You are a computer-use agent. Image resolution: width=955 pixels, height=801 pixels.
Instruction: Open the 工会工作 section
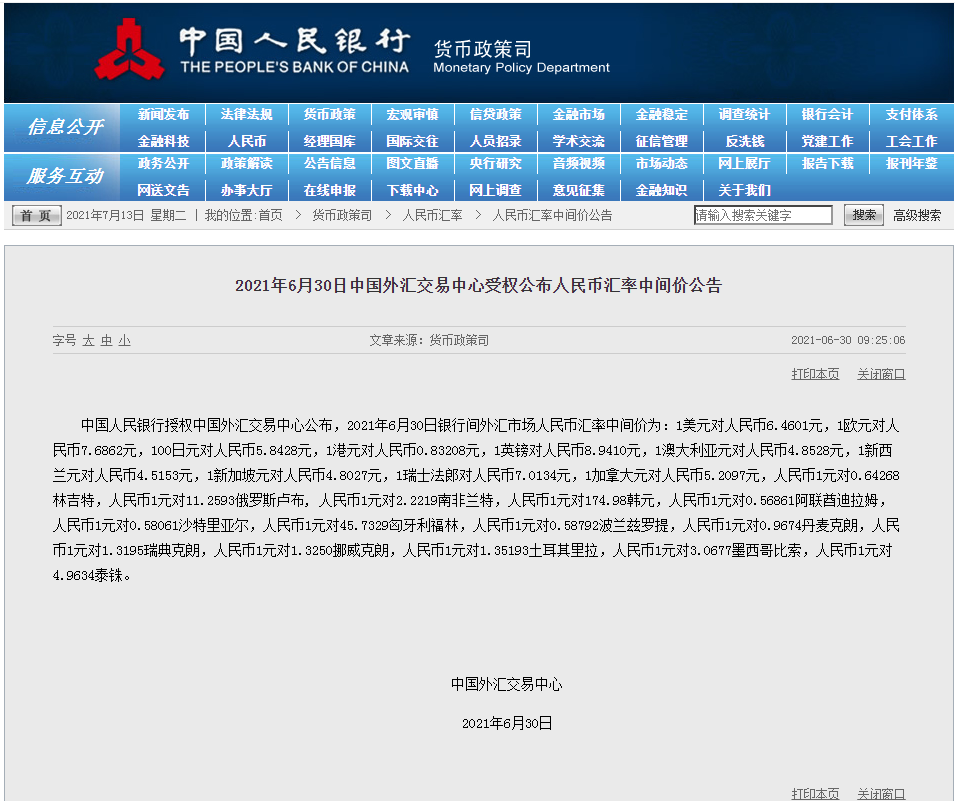pos(911,141)
